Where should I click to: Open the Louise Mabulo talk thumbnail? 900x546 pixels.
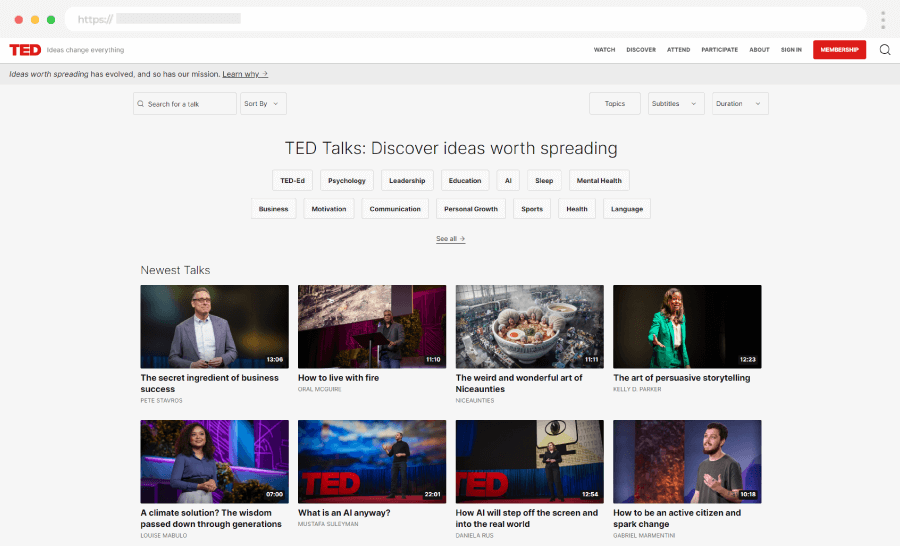[x=215, y=462]
